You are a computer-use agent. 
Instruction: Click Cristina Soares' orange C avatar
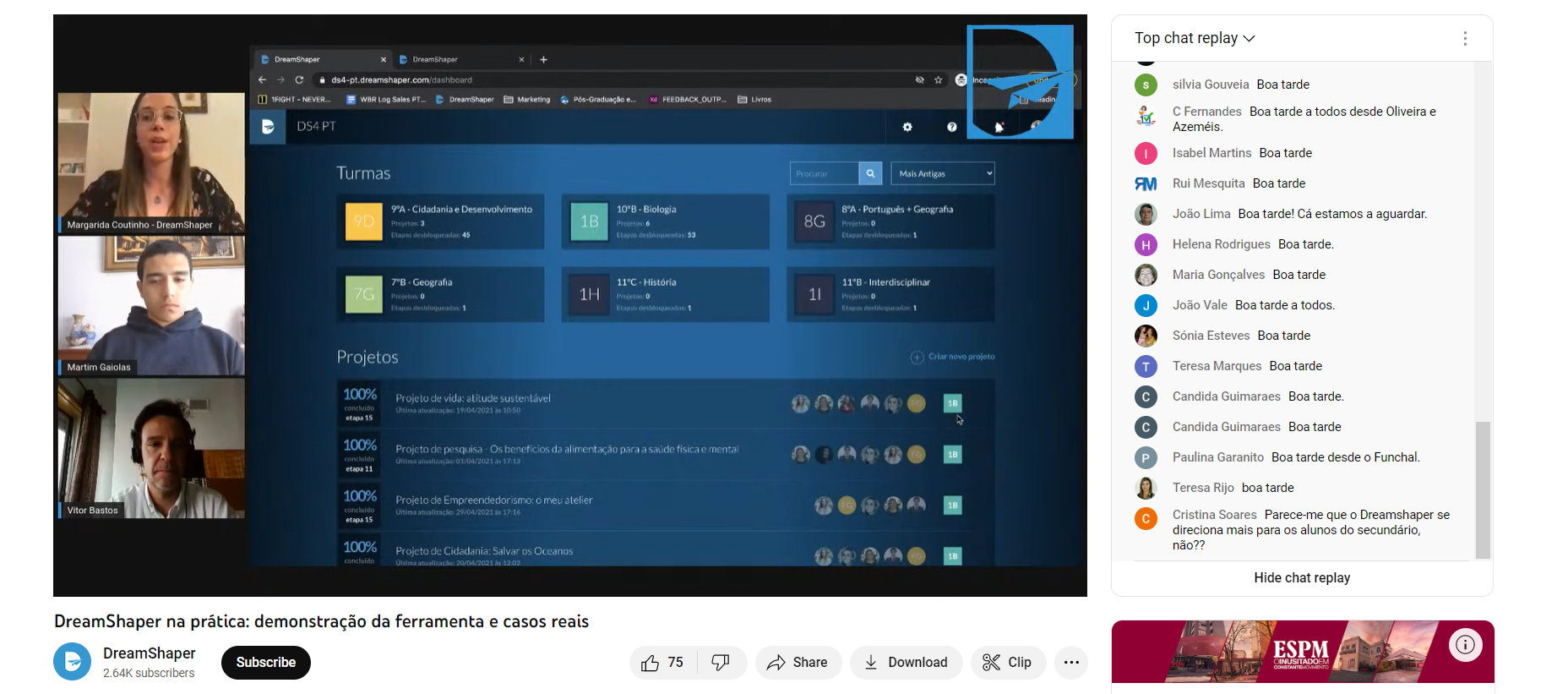1146,518
